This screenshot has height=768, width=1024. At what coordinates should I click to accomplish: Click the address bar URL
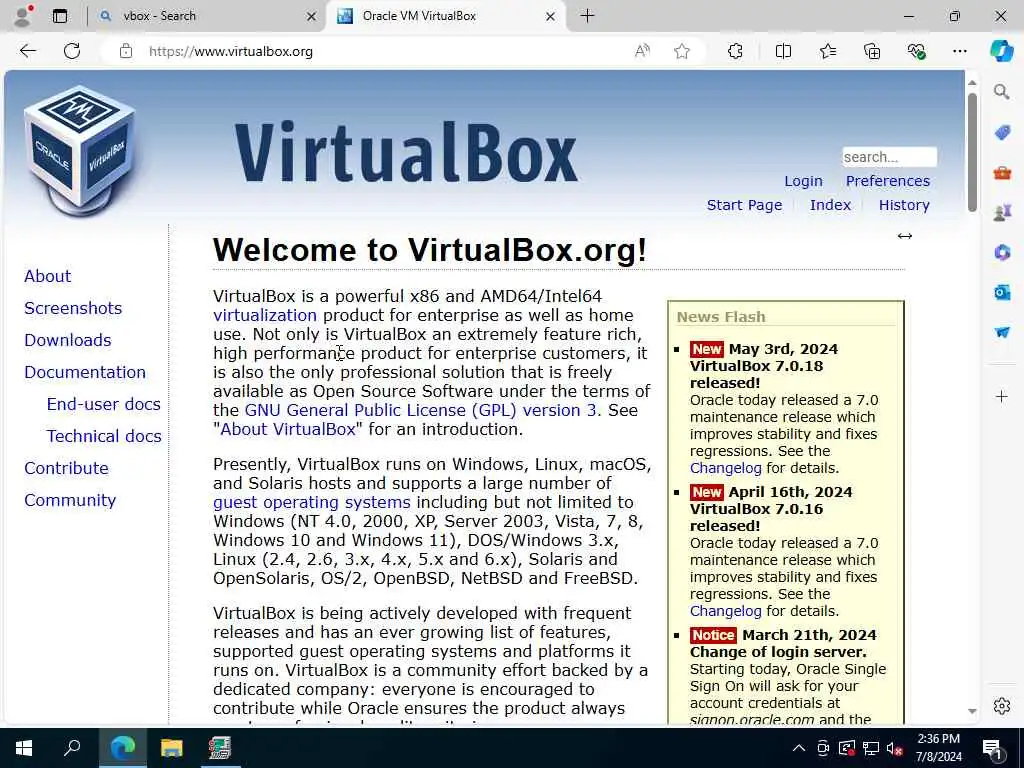pyautogui.click(x=231, y=51)
